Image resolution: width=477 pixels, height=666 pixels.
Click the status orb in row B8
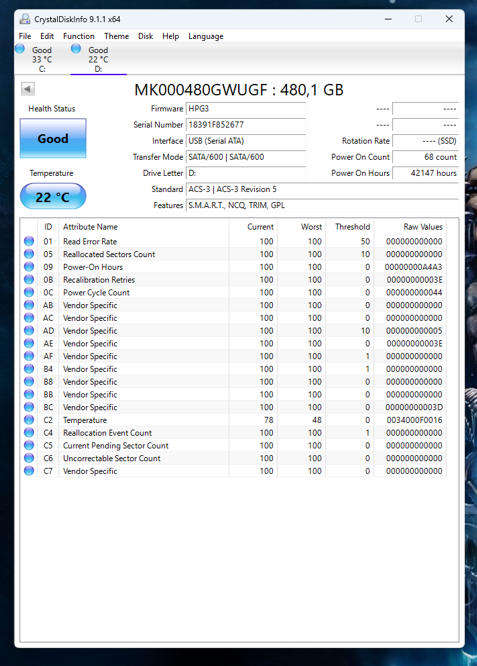pyautogui.click(x=29, y=381)
